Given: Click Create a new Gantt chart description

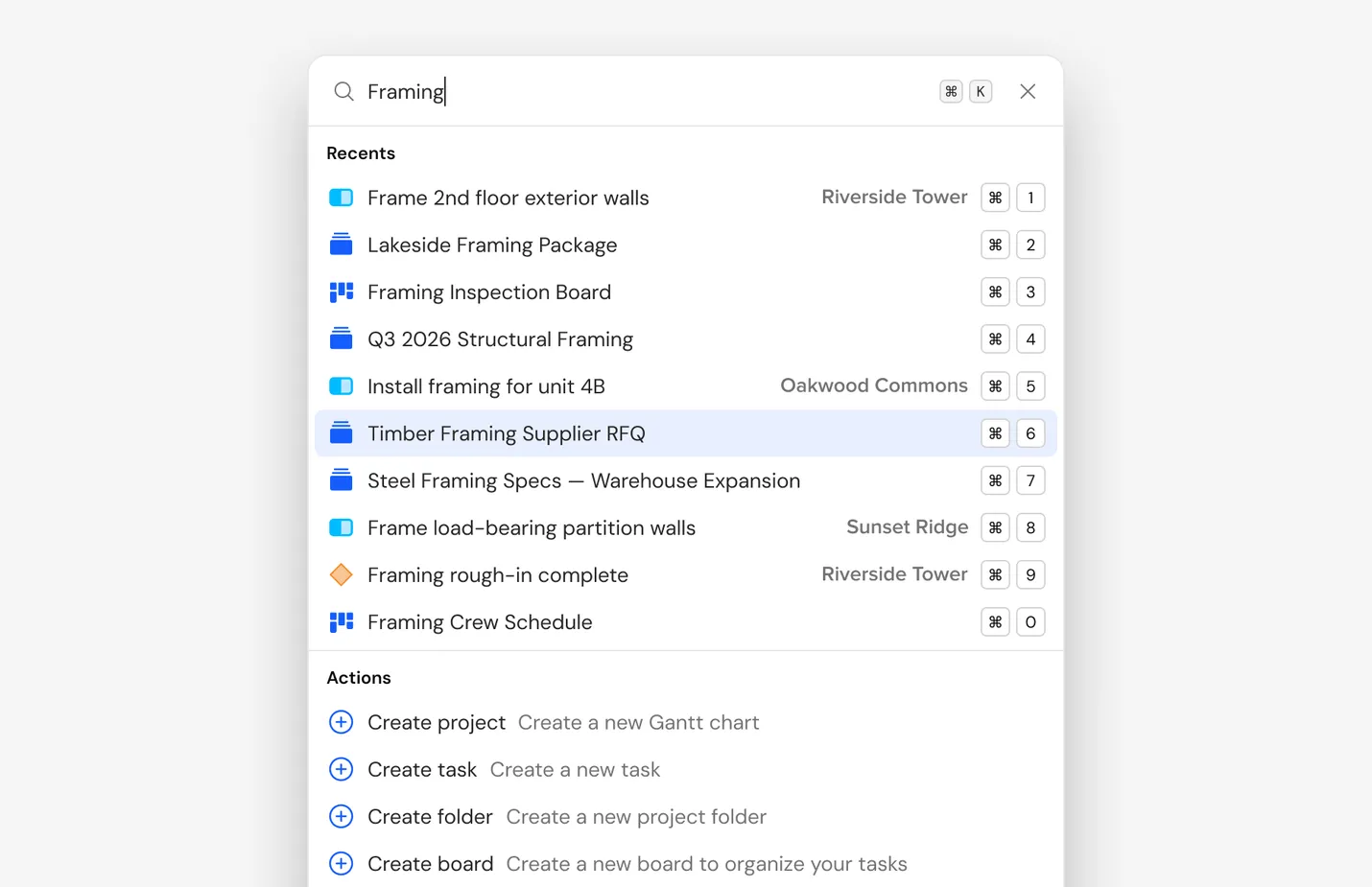Looking at the screenshot, I should coord(638,722).
